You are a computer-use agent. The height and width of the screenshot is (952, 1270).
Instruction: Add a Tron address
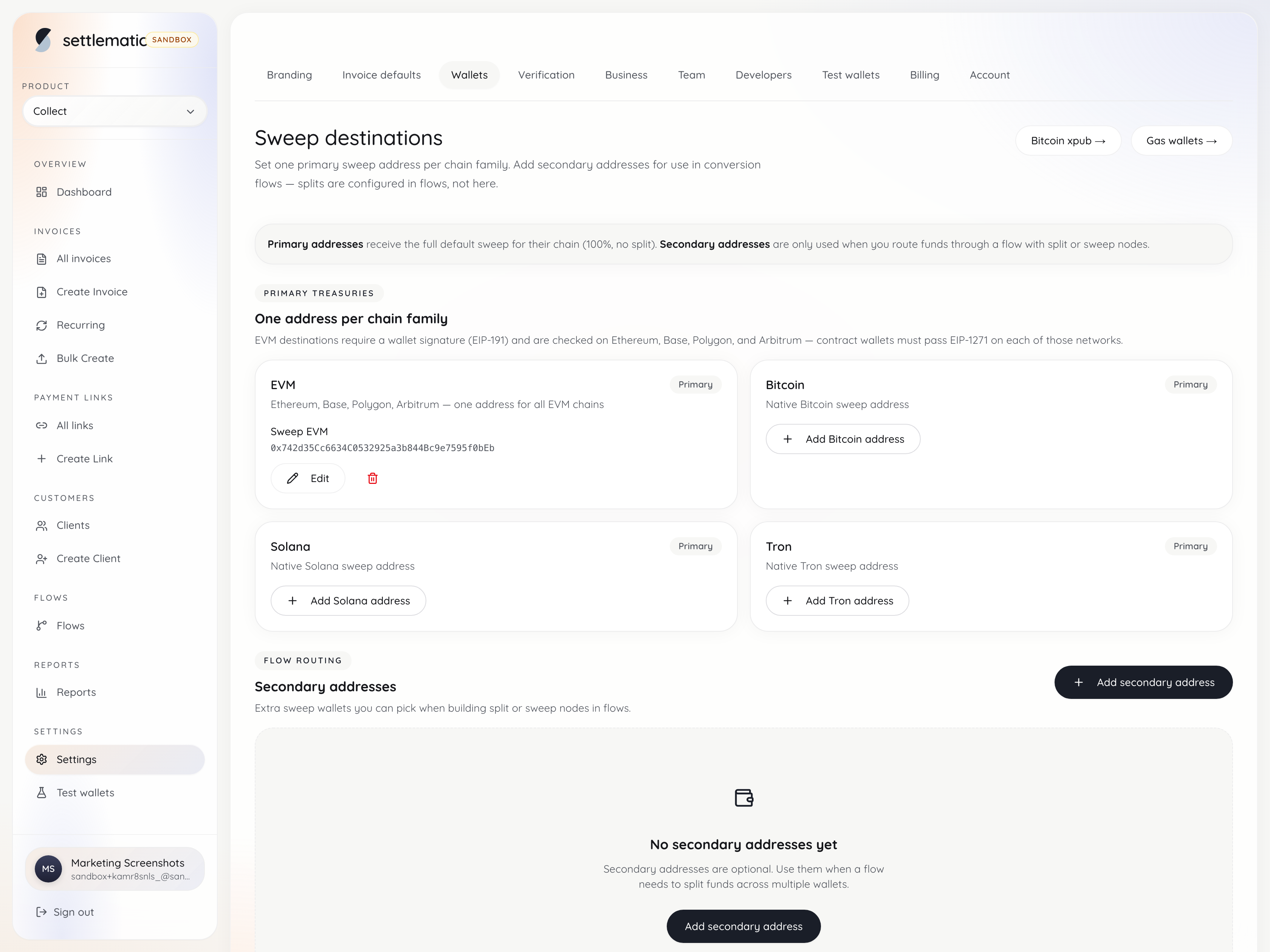tap(837, 601)
